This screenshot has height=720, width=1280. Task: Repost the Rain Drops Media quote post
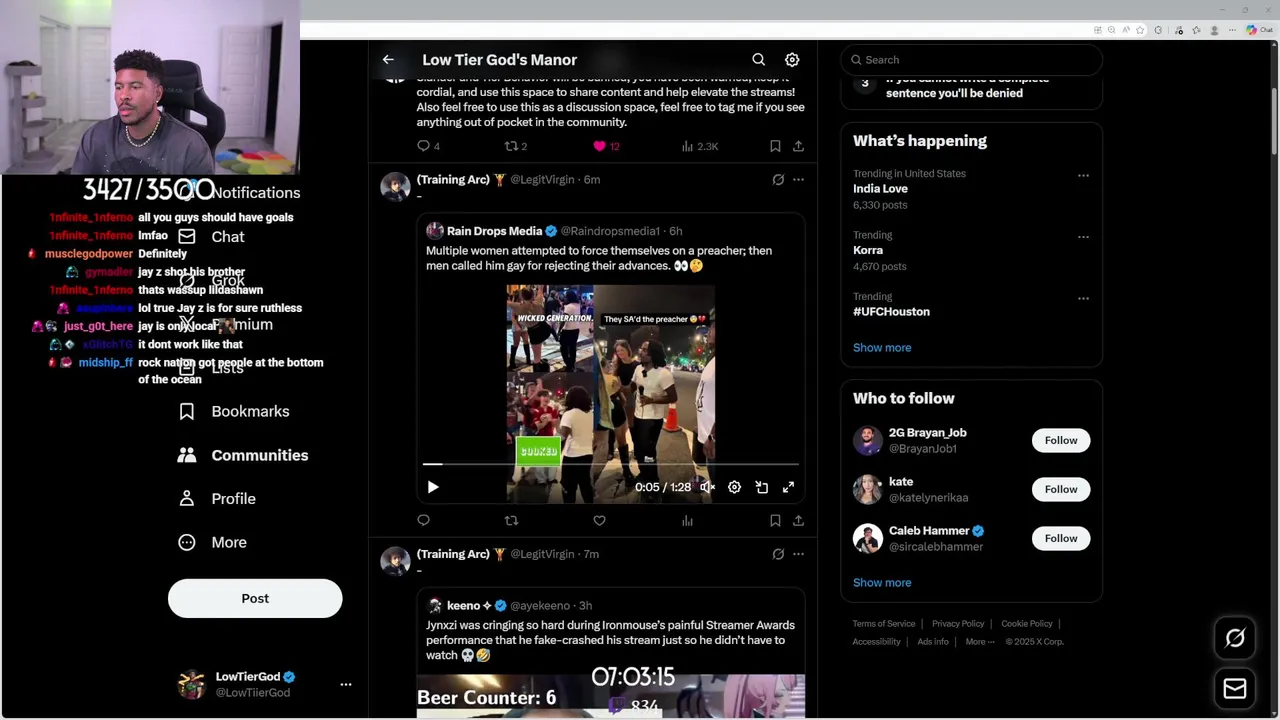(x=512, y=520)
